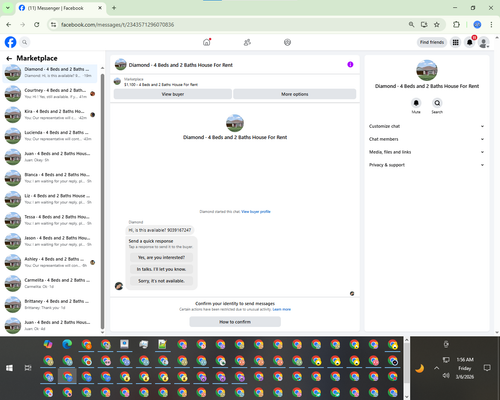The height and width of the screenshot is (400, 500).
Task: Click back arrow next to Marketplace heading
Action: click(x=9, y=59)
